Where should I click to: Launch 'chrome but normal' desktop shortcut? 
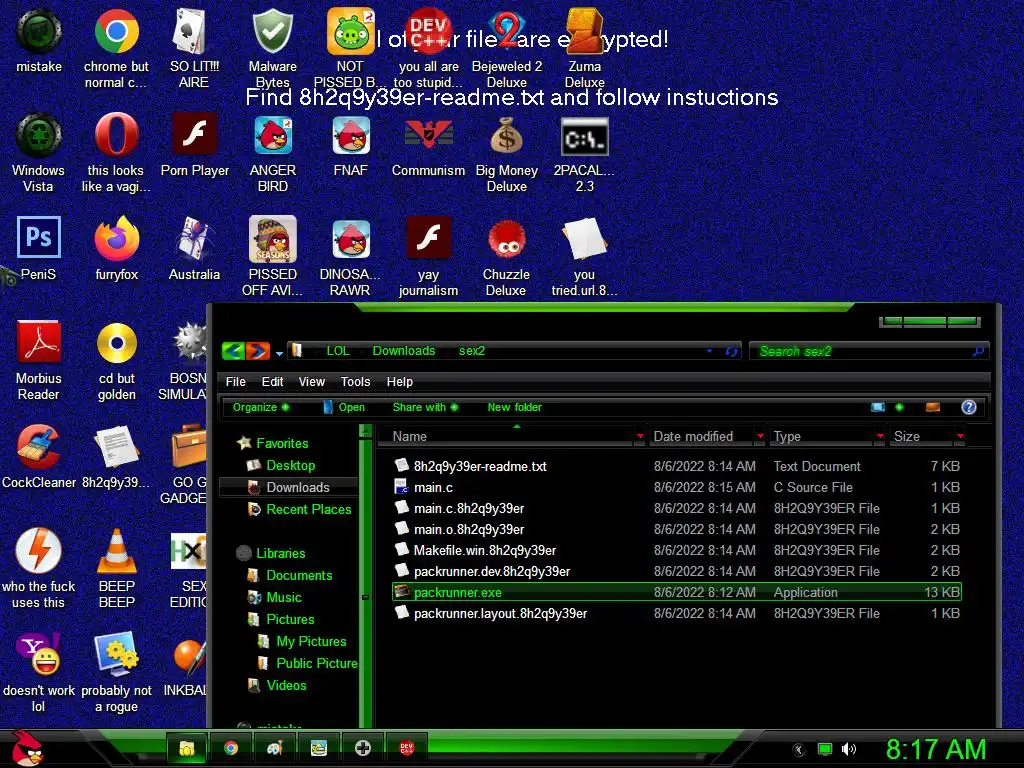click(x=116, y=47)
